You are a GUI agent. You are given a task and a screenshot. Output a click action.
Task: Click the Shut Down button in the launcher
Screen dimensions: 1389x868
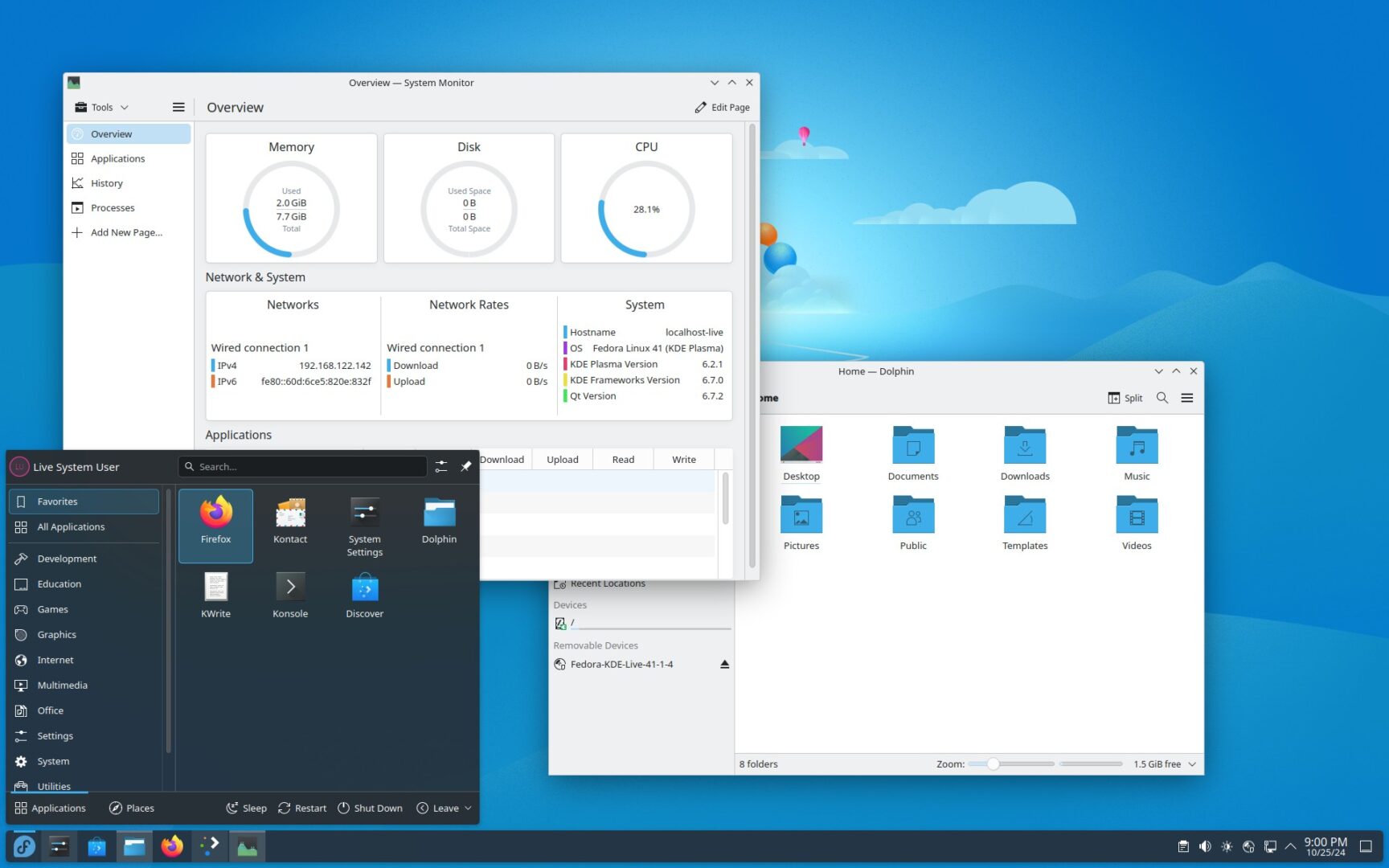click(370, 808)
